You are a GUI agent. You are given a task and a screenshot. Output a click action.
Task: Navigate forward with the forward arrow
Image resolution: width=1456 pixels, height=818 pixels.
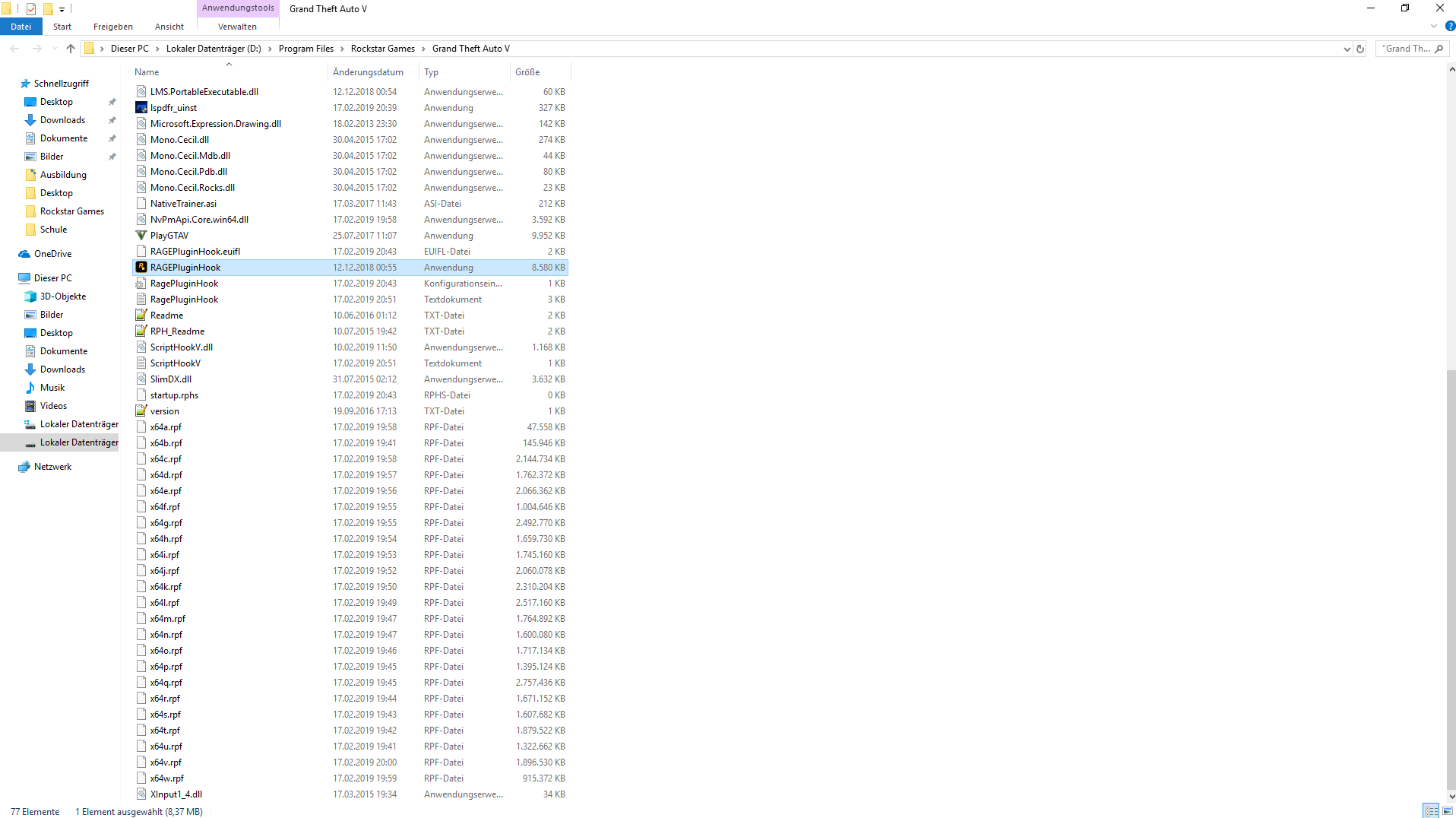pos(36,49)
